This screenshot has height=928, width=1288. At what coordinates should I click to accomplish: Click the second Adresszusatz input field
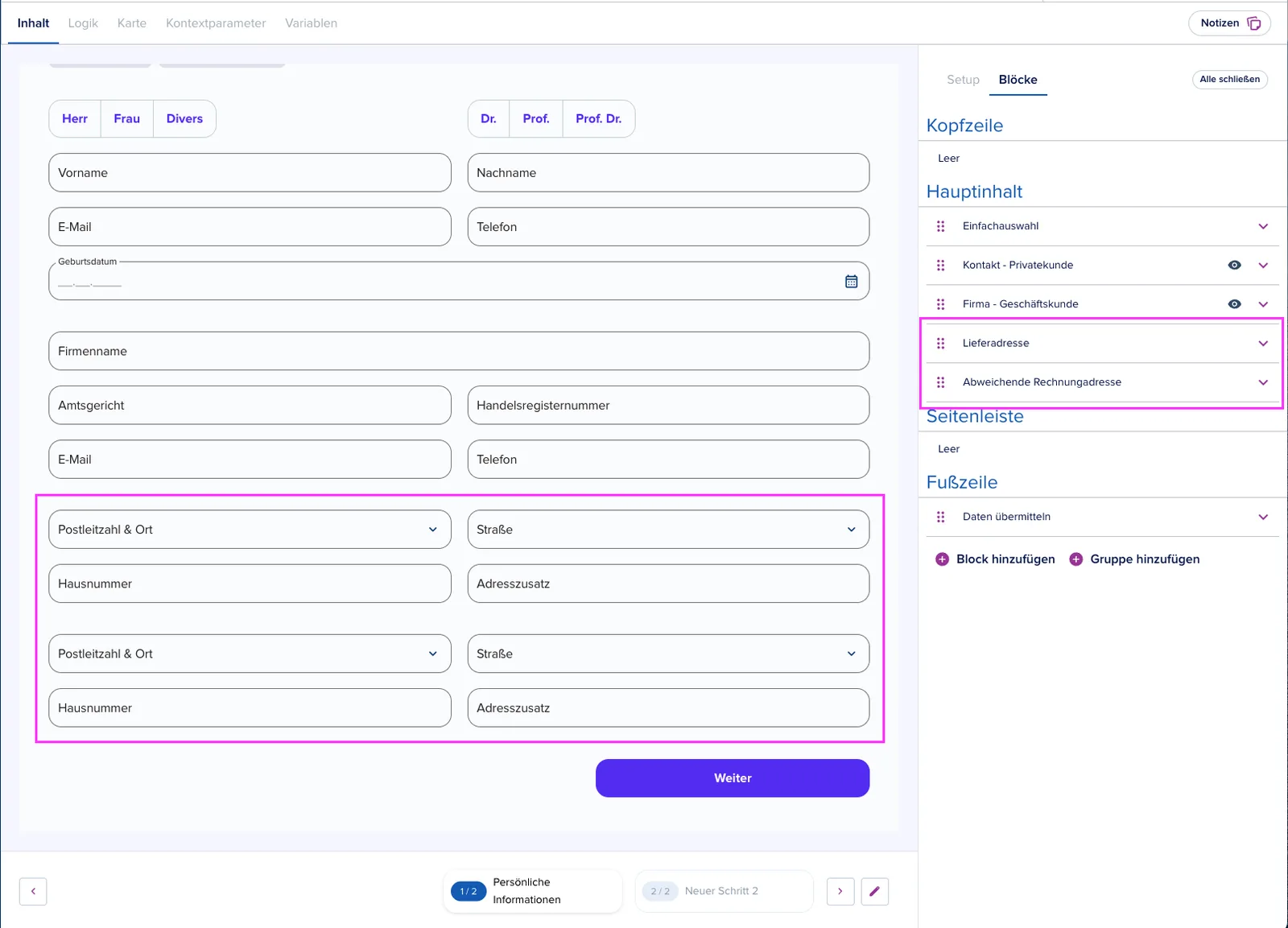pos(668,707)
